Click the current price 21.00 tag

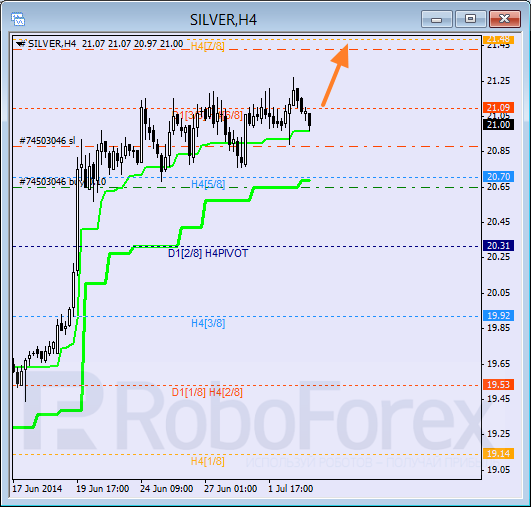[x=498, y=125]
